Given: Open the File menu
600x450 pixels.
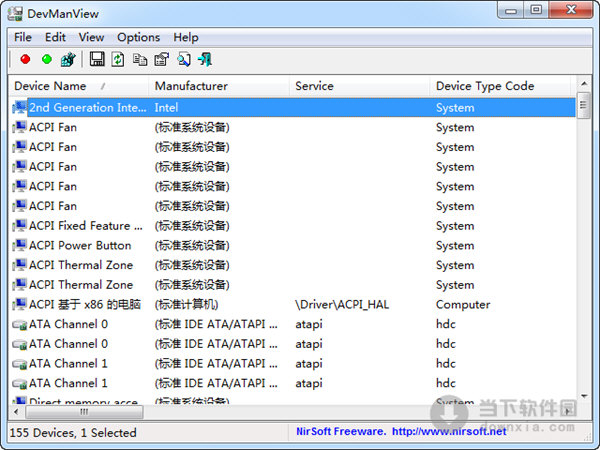Looking at the screenshot, I should (23, 38).
